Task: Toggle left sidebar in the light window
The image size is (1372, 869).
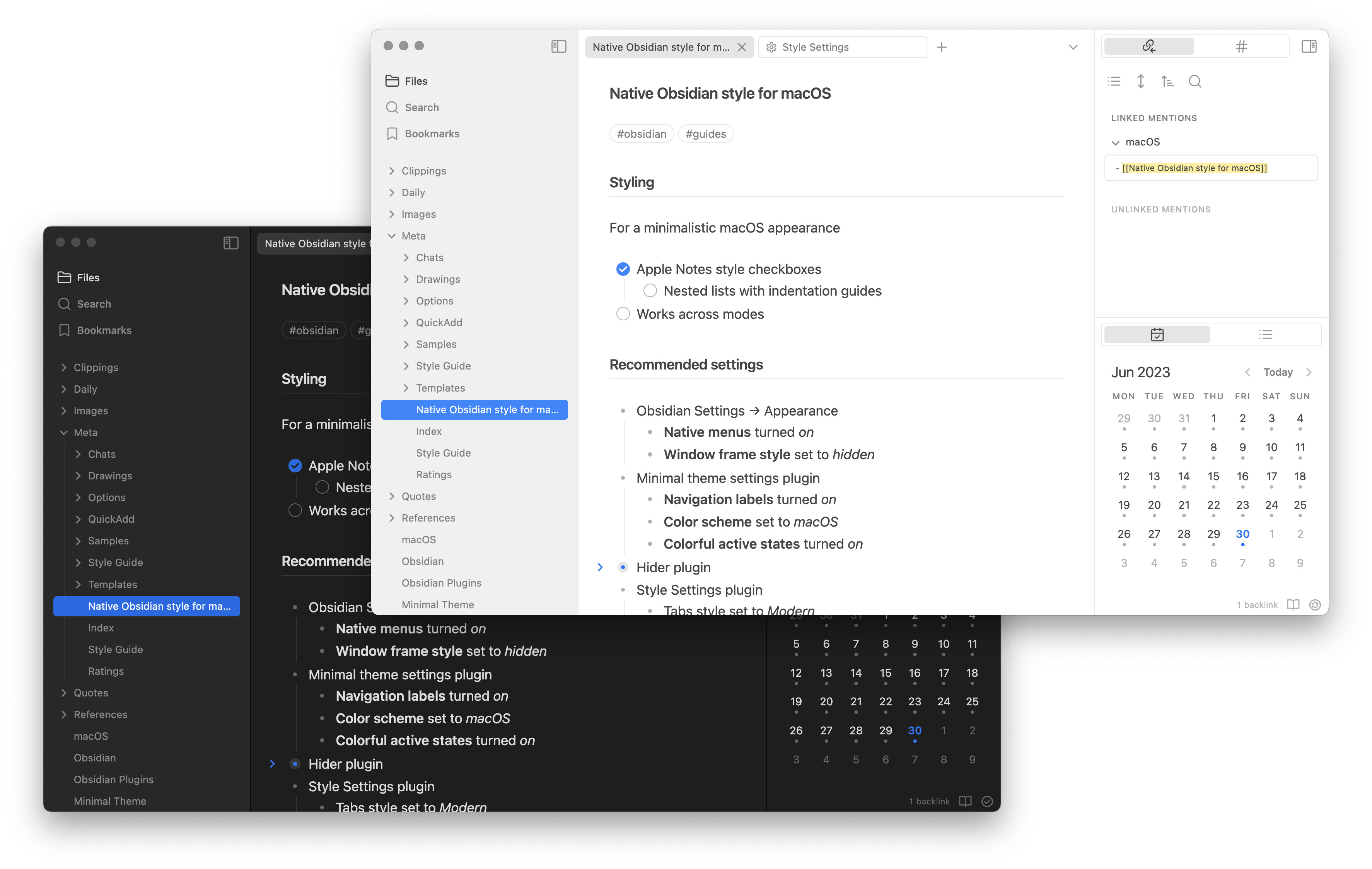Action: click(558, 47)
